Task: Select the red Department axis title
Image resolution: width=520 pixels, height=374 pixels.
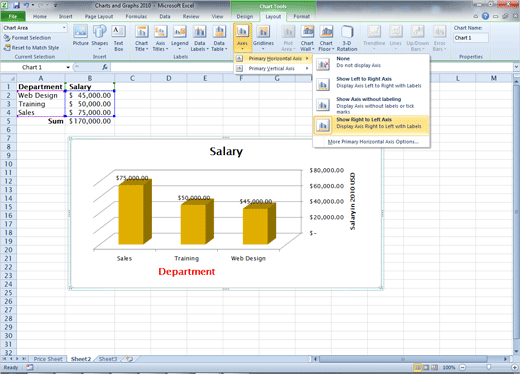Action: point(187,271)
